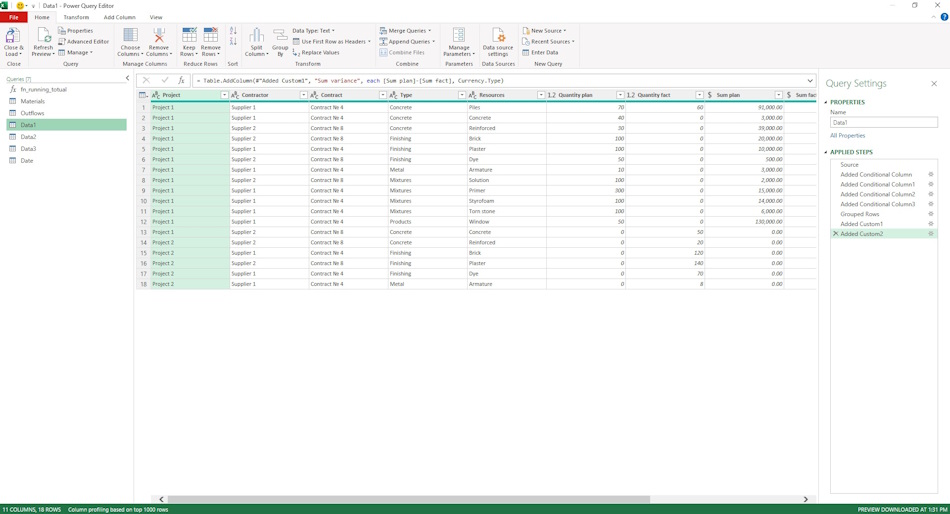Select the Home tab
950x514 pixels.
coord(42,17)
